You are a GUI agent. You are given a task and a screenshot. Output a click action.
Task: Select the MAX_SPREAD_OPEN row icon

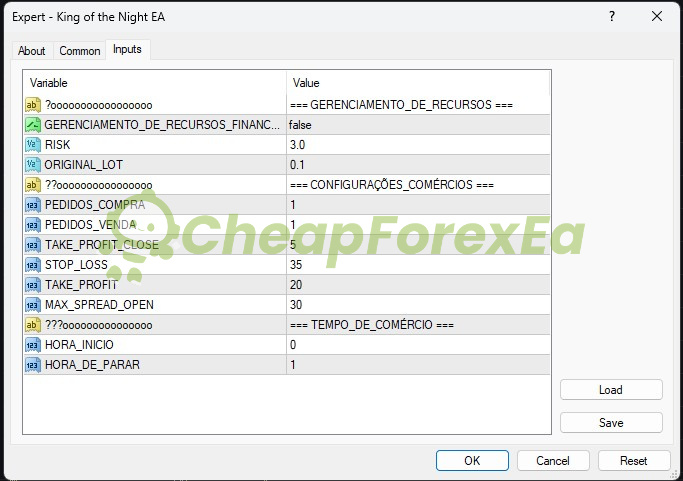point(32,305)
